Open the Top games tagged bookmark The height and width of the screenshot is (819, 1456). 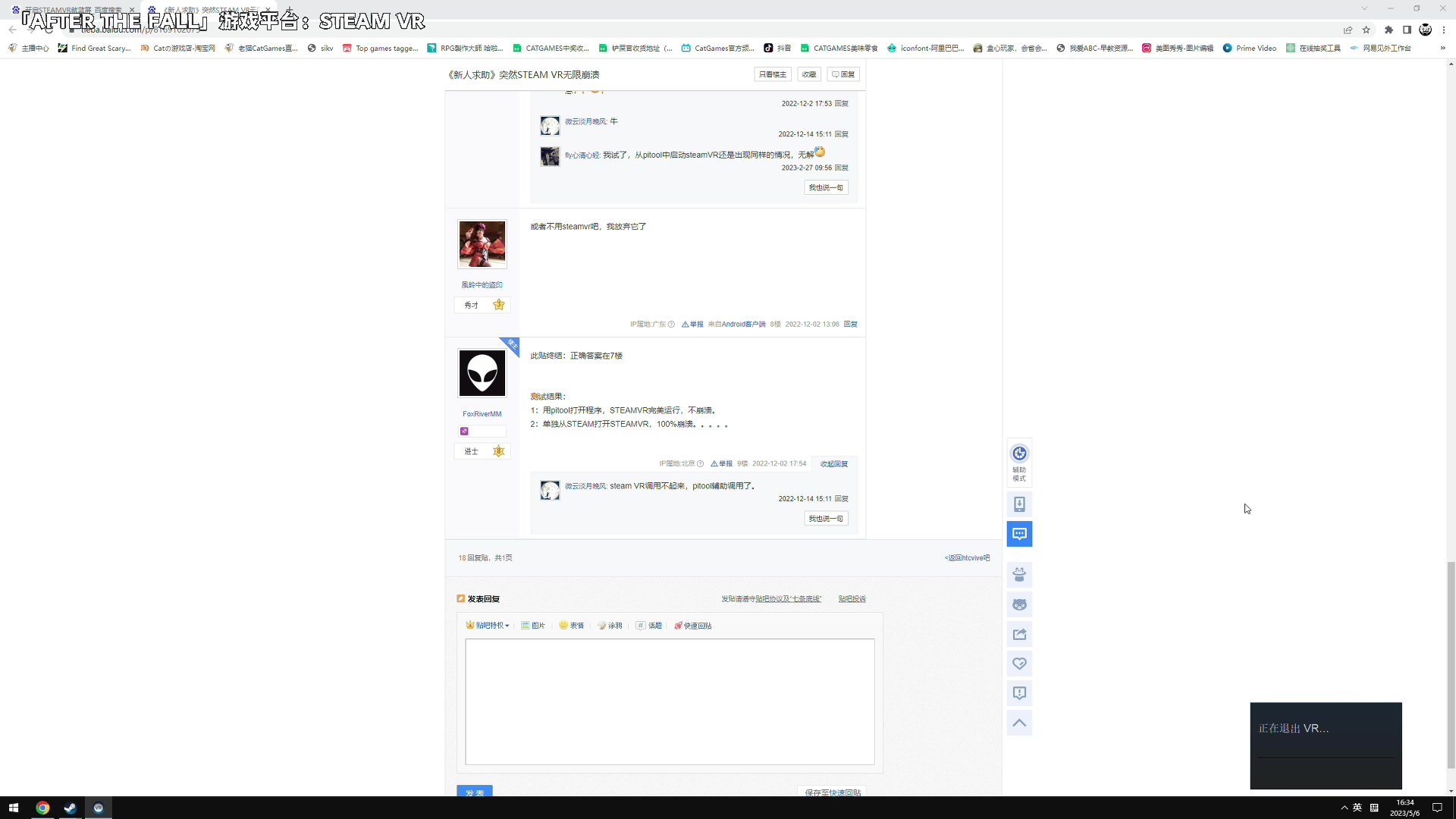click(381, 48)
